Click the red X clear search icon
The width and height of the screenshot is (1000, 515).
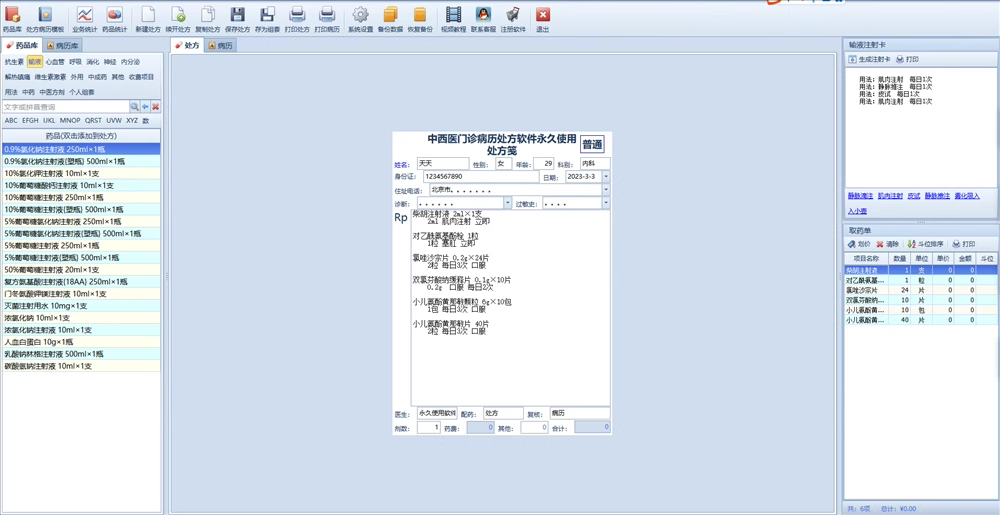coord(155,106)
